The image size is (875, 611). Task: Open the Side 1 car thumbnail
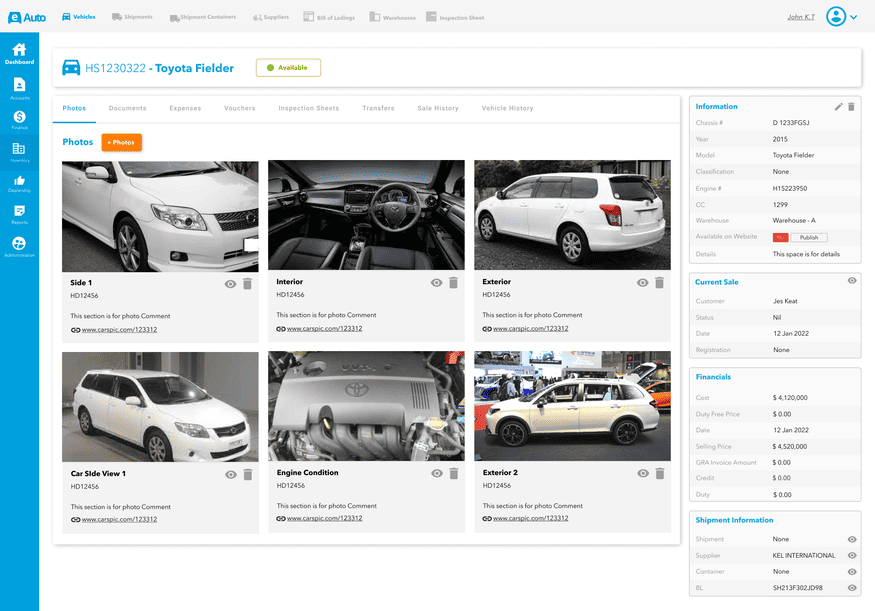coord(160,217)
